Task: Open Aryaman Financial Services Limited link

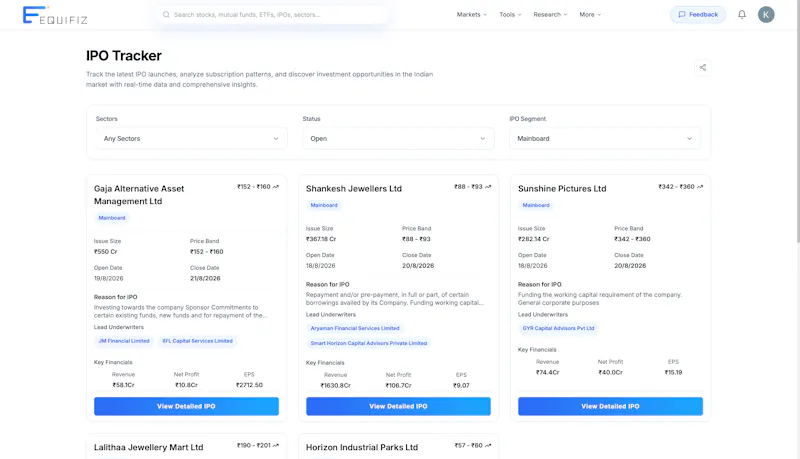Action: click(x=355, y=328)
